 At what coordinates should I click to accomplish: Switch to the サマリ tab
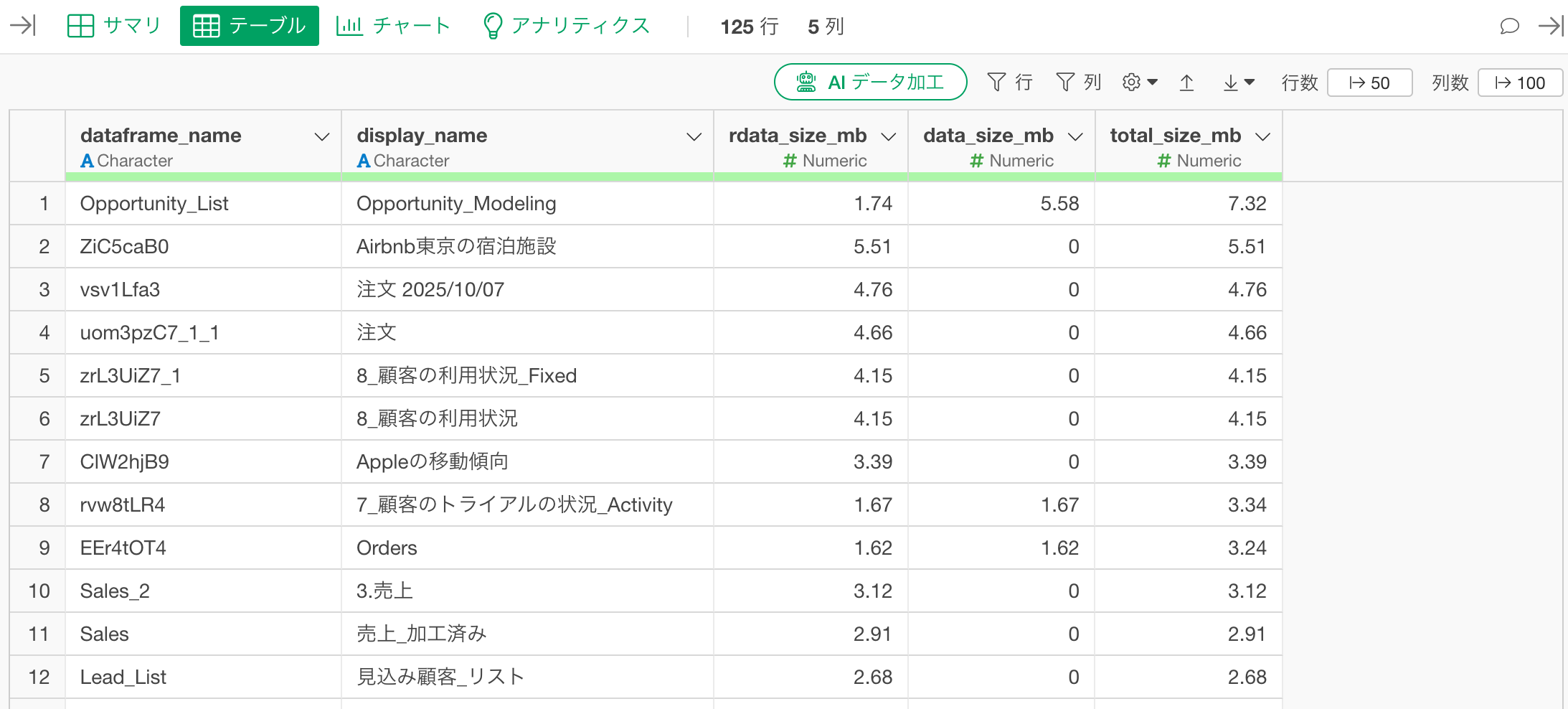(x=114, y=26)
